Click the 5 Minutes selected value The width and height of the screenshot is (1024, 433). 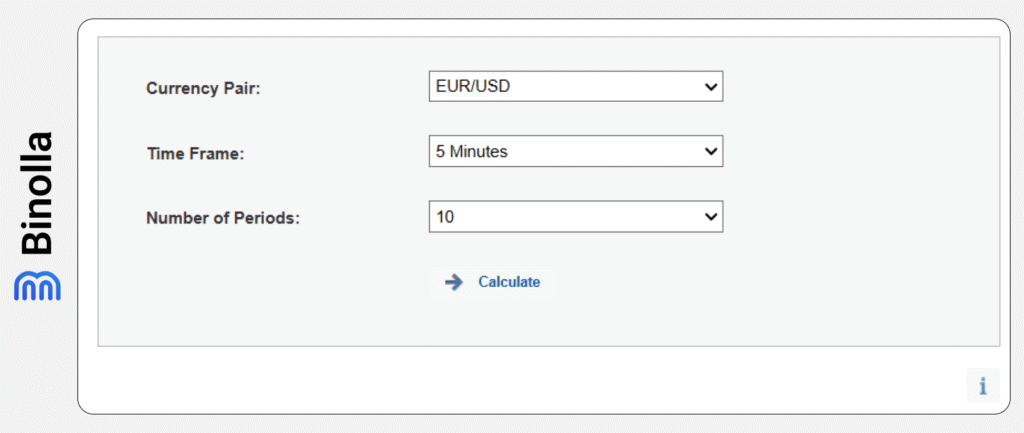[x=472, y=152]
